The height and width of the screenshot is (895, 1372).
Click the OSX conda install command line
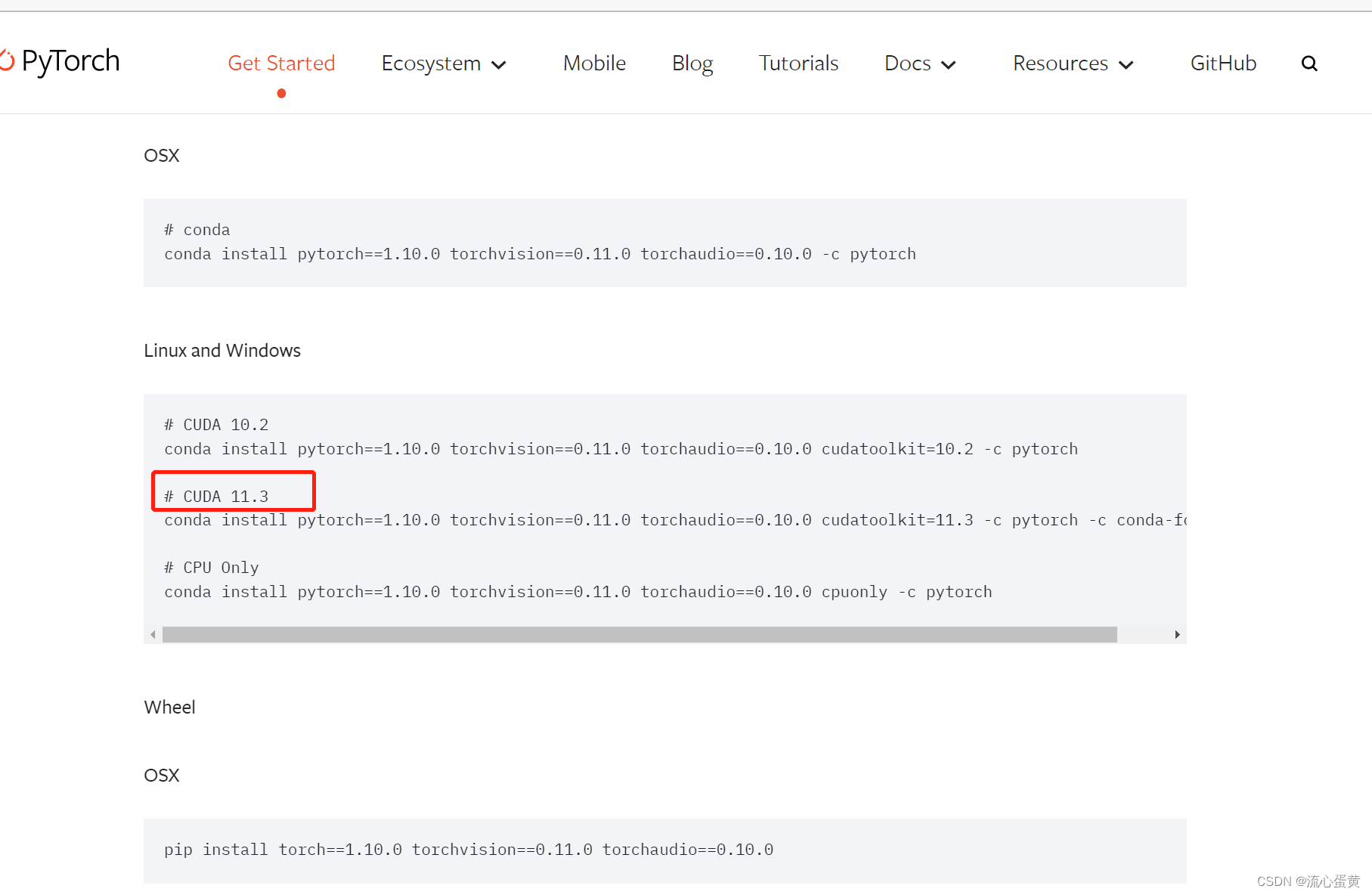pyautogui.click(x=540, y=254)
